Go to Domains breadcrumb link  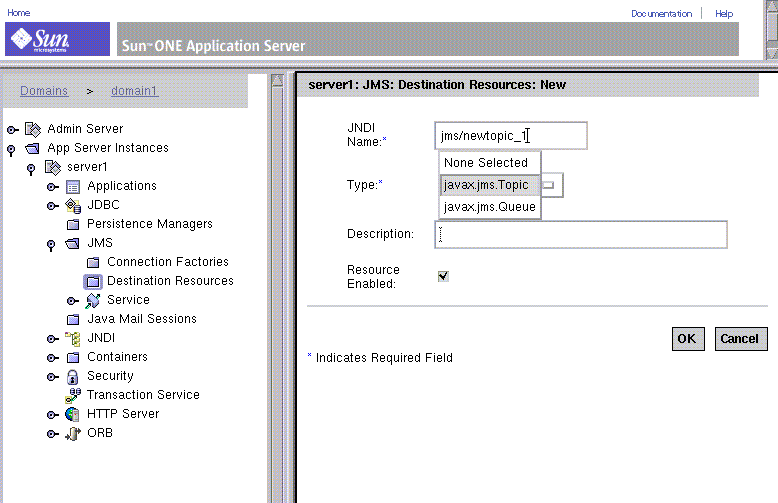click(x=44, y=91)
